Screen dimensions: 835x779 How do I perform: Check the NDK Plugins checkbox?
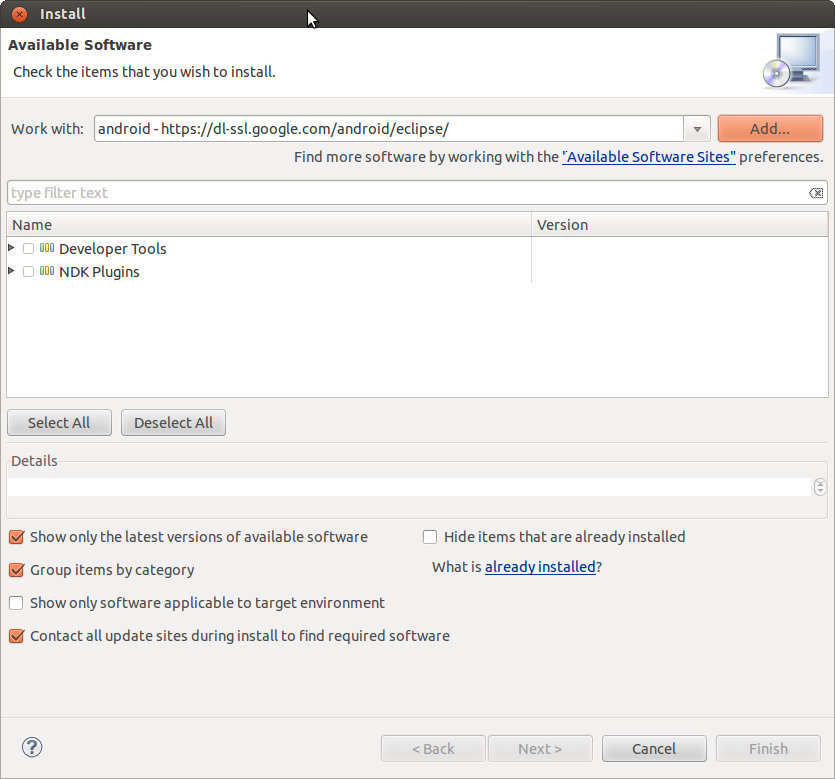(x=28, y=271)
